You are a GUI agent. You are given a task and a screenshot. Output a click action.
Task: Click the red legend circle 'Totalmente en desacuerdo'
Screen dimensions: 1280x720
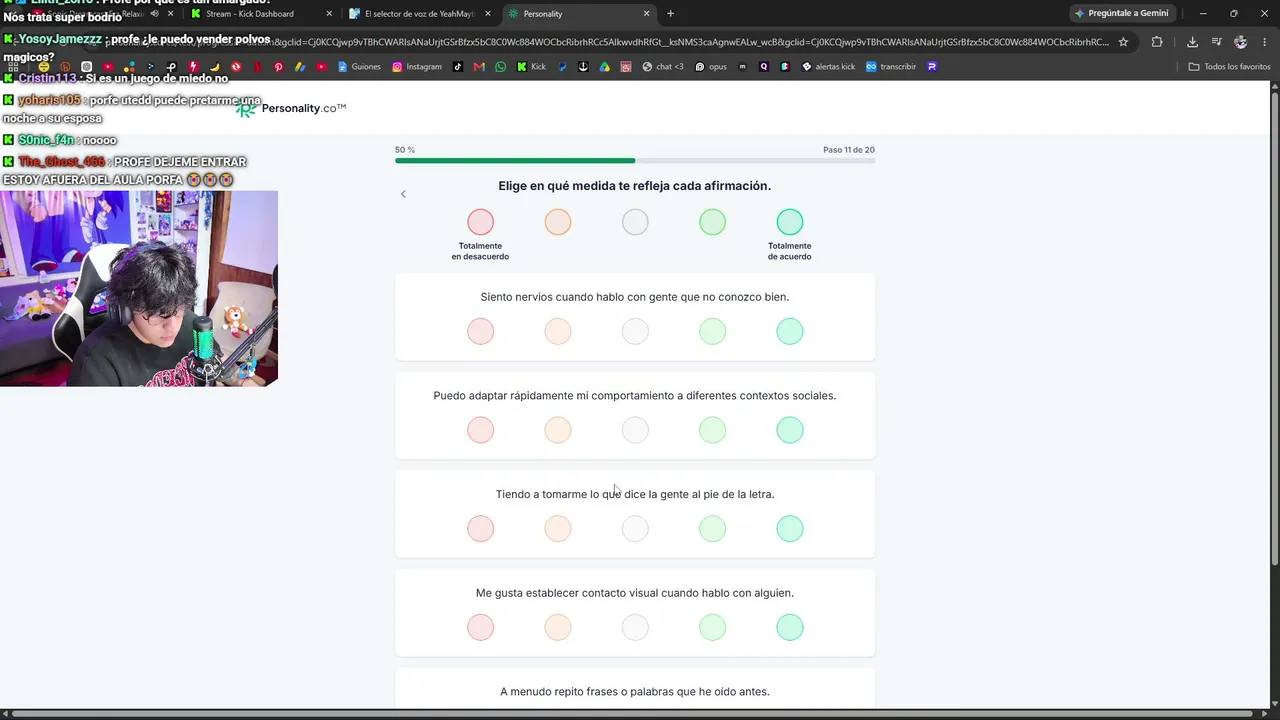[x=481, y=222]
